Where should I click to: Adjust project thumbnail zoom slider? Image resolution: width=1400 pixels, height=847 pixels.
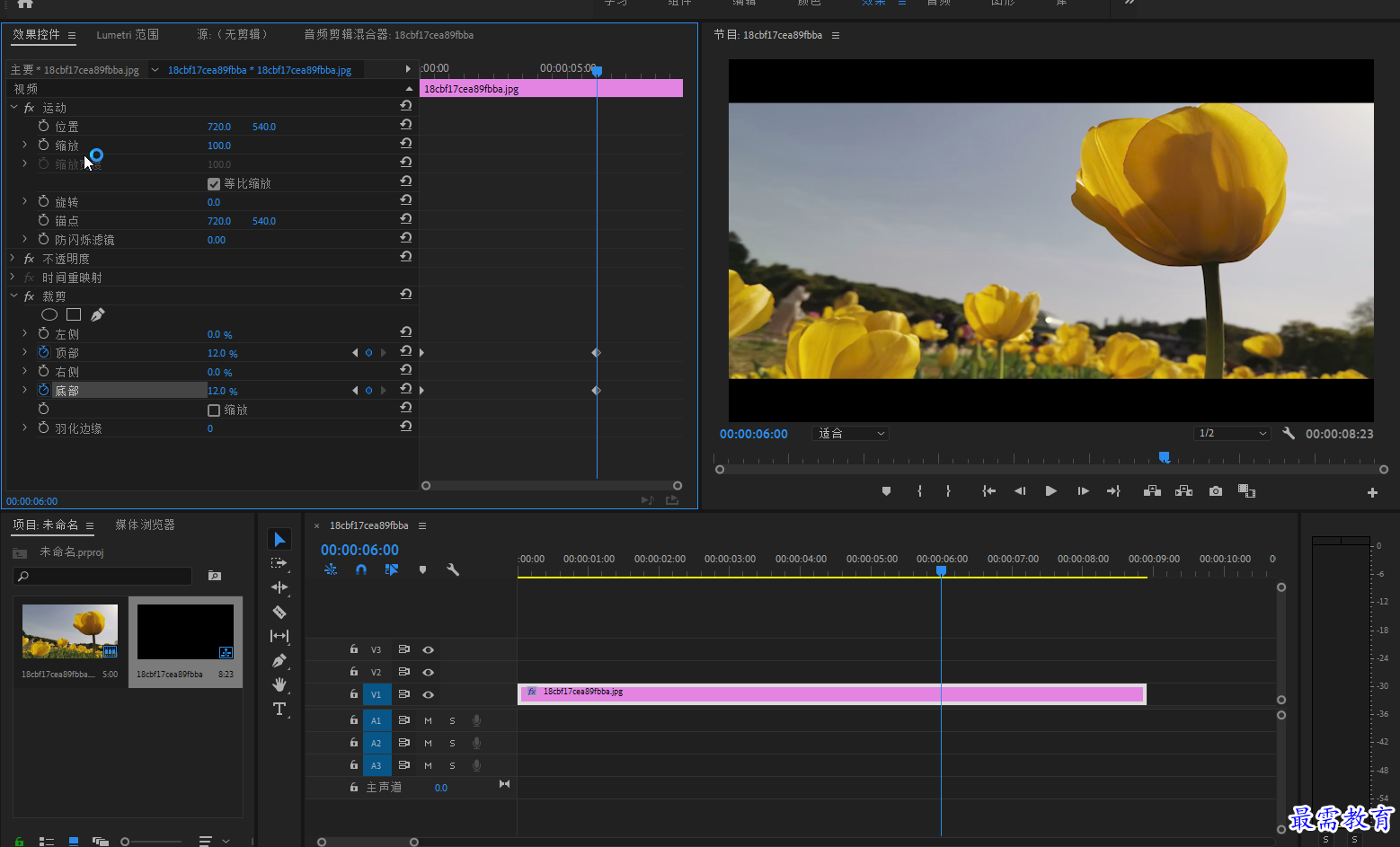(x=126, y=842)
